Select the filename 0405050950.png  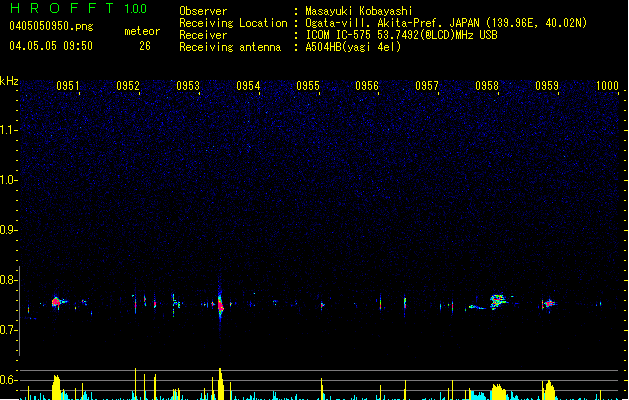tap(51, 26)
